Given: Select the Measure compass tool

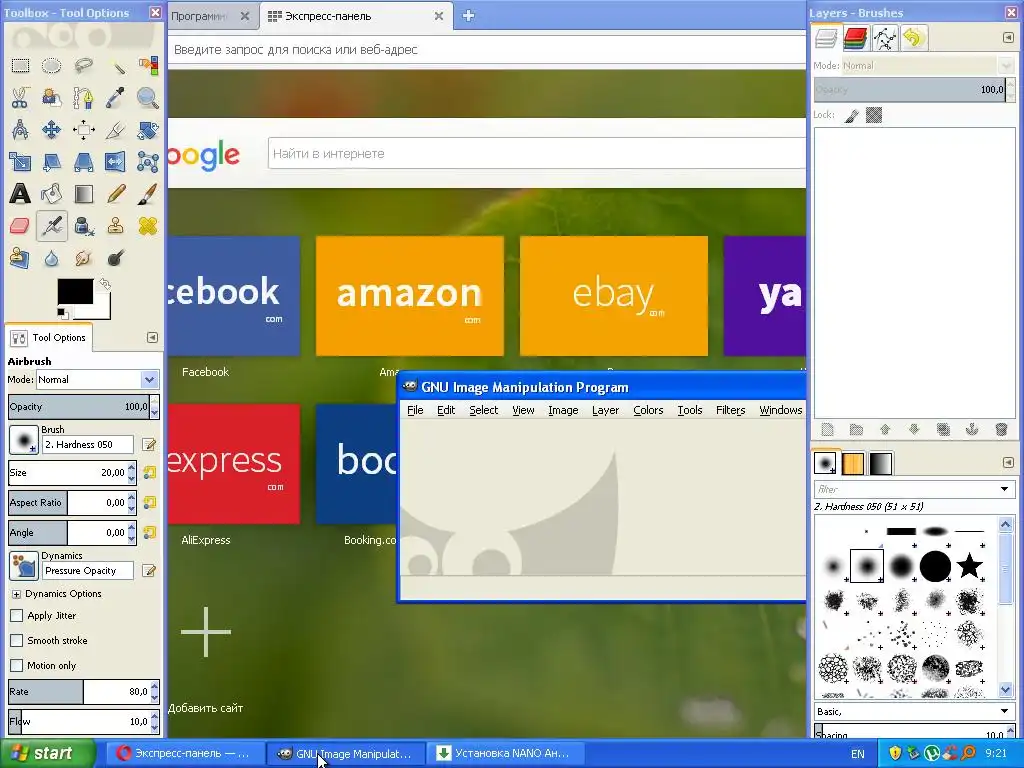Looking at the screenshot, I should (x=20, y=129).
